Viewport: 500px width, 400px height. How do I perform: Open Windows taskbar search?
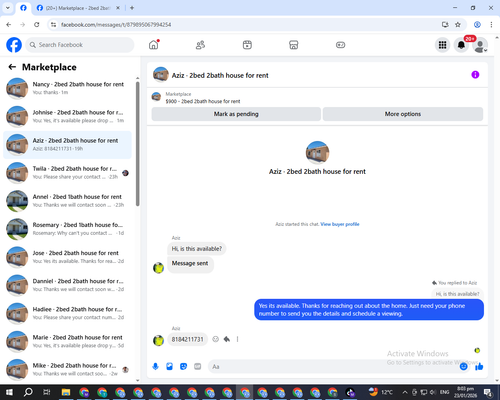coord(28,392)
